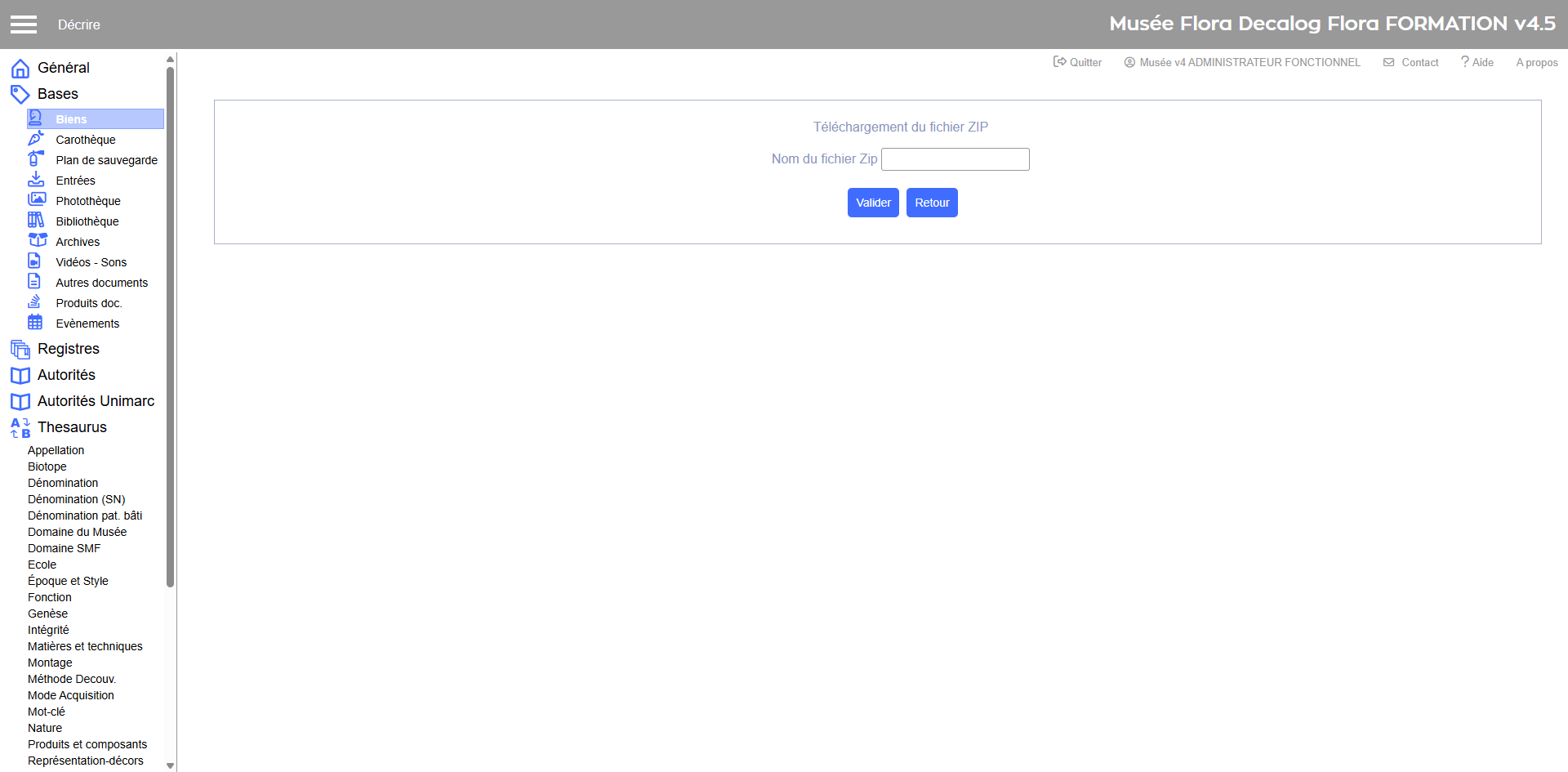Screen dimensions: 1568x772
Task: Click the Entrées download icon
Action: click(x=36, y=179)
